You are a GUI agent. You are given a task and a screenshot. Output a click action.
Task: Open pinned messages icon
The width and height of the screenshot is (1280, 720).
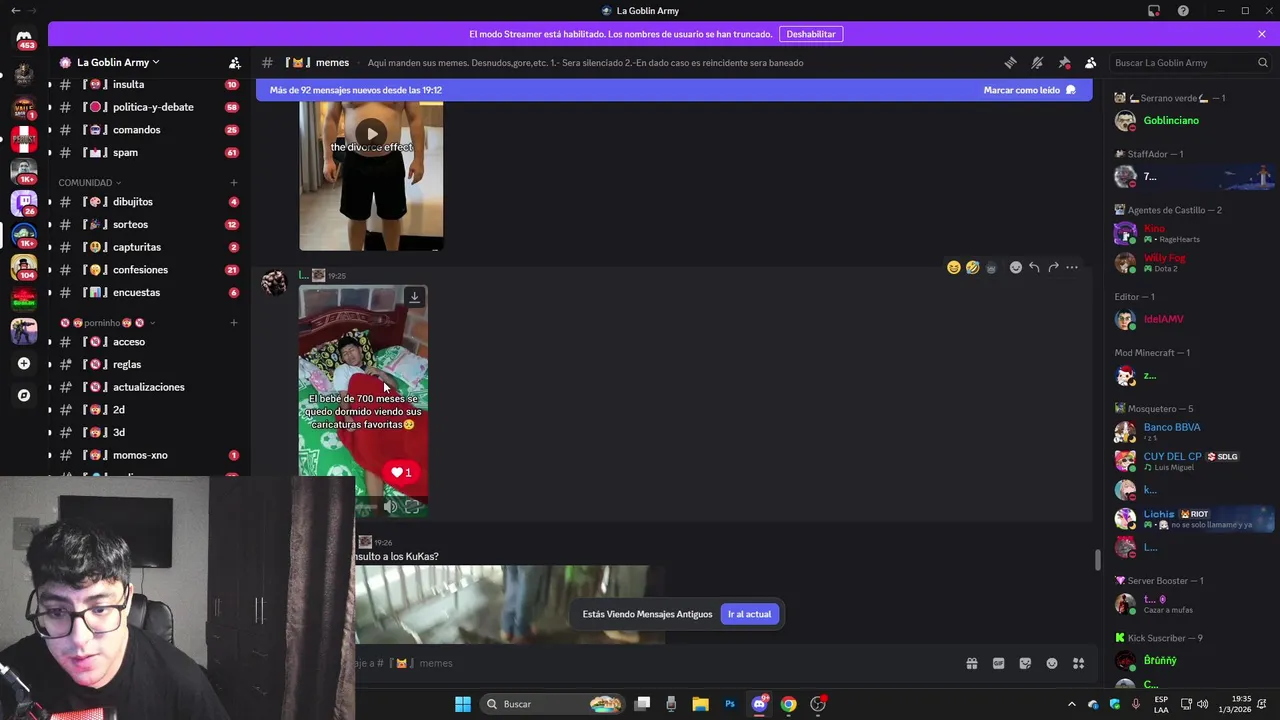click(1064, 62)
